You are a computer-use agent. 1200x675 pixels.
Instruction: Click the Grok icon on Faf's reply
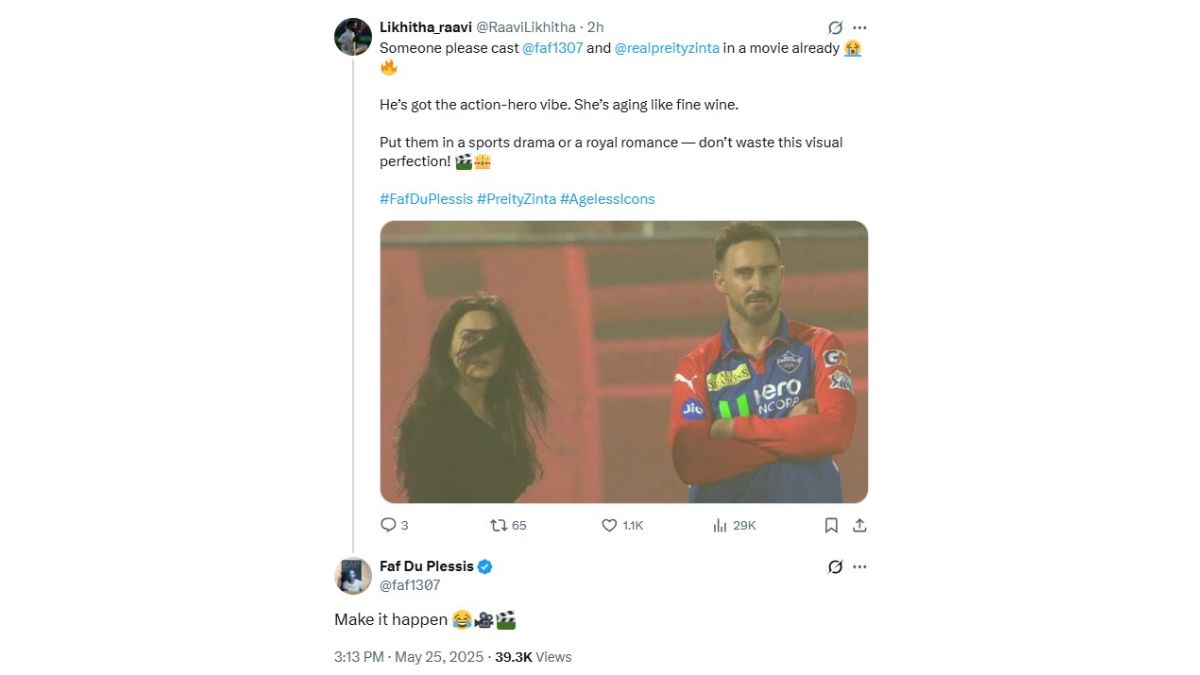tap(835, 567)
